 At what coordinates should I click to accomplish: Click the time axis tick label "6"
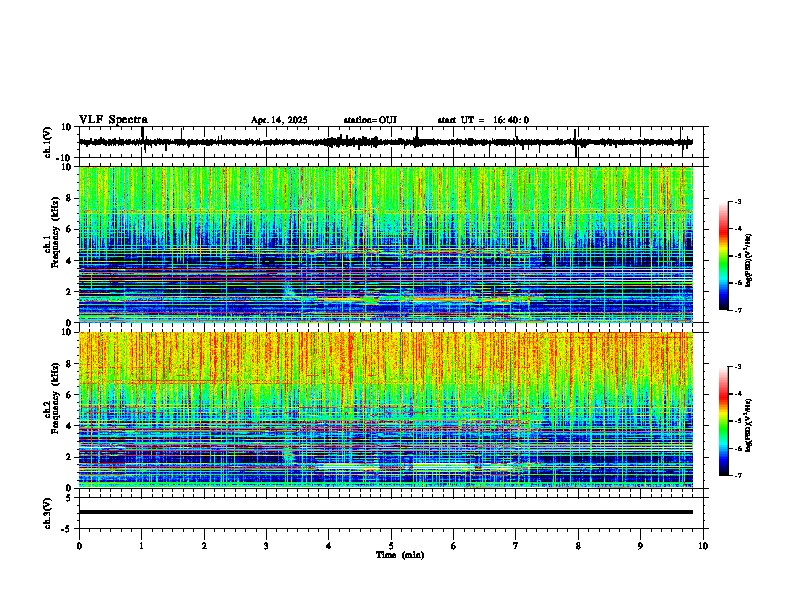click(x=454, y=546)
